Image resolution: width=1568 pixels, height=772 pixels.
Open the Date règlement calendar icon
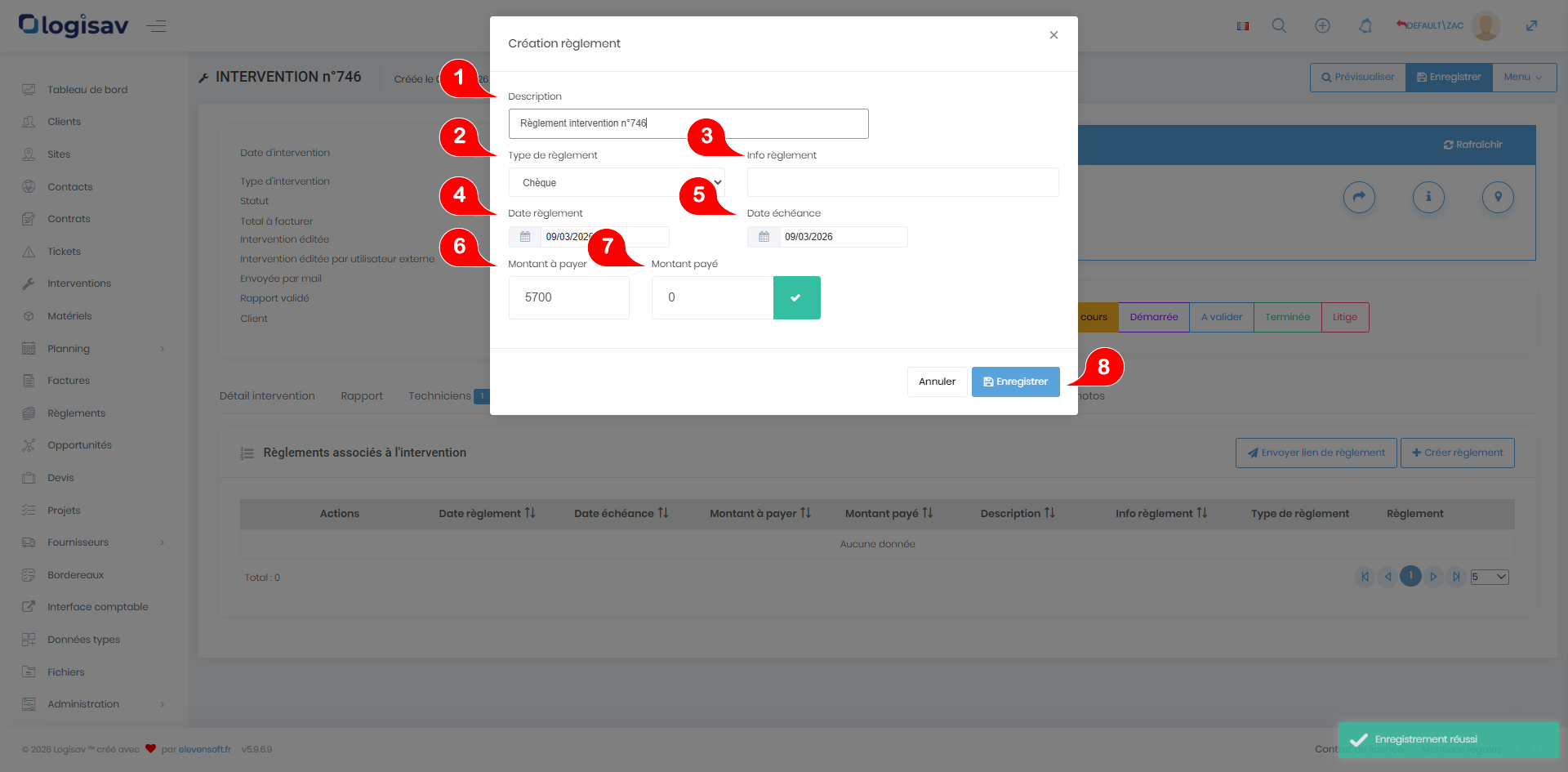[525, 237]
